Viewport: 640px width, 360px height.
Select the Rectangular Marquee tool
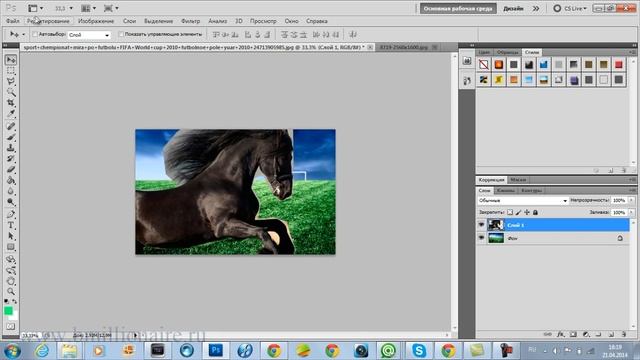pos(11,71)
